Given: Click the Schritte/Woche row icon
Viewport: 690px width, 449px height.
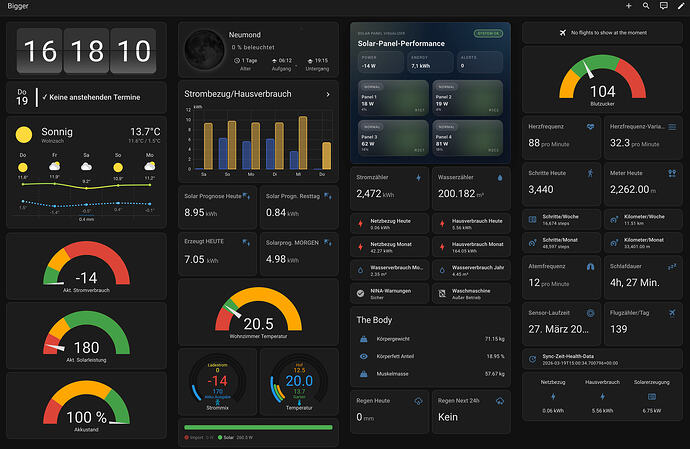Looking at the screenshot, I should pyautogui.click(x=532, y=219).
